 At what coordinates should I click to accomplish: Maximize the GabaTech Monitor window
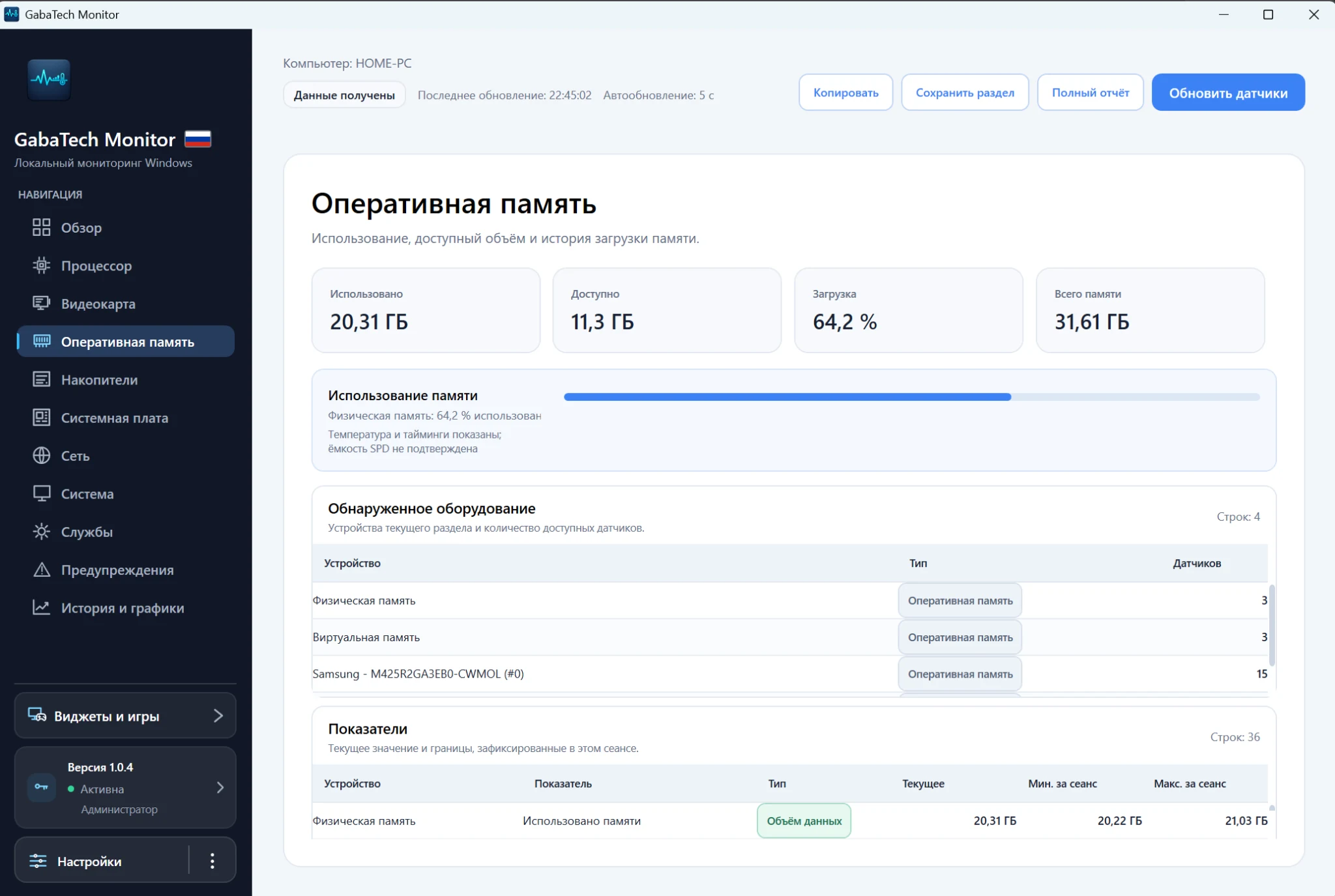pos(1268,14)
